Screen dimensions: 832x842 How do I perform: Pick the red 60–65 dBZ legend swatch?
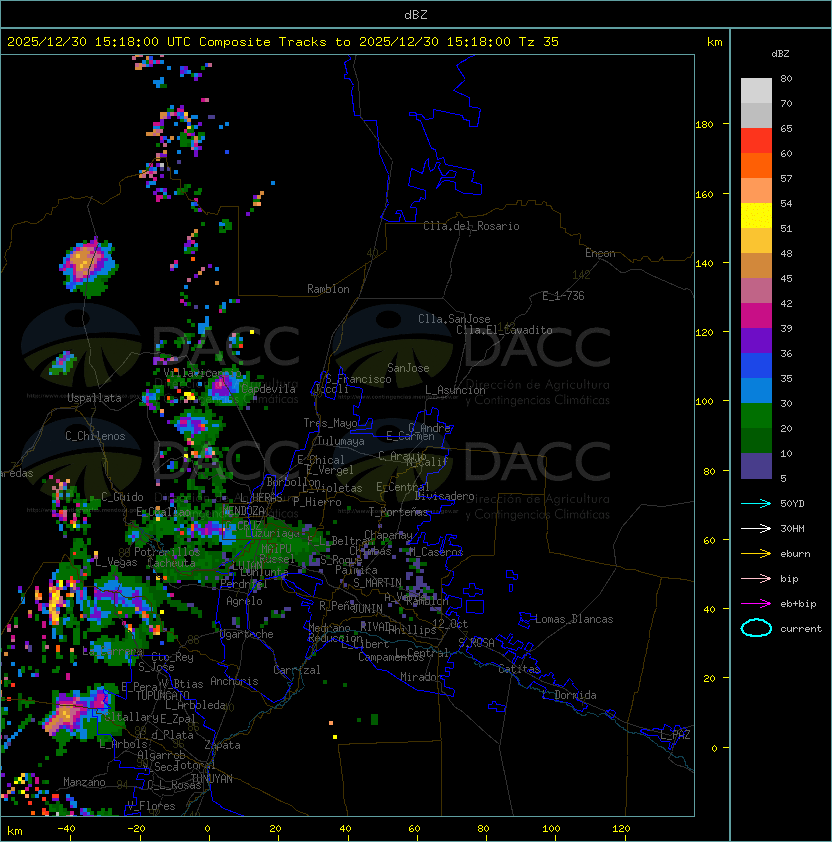(x=756, y=141)
